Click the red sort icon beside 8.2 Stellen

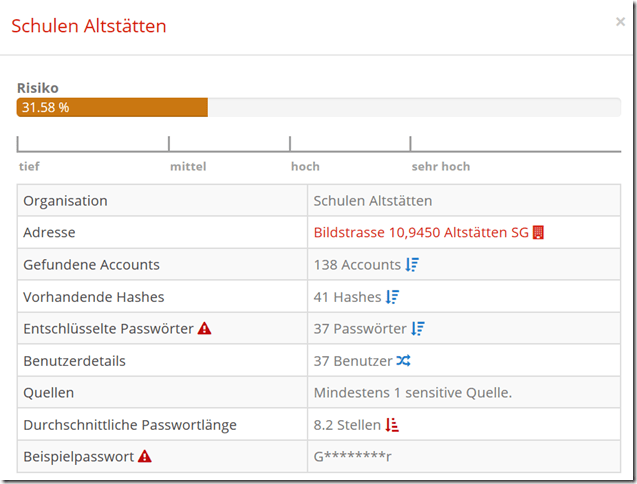tap(393, 425)
